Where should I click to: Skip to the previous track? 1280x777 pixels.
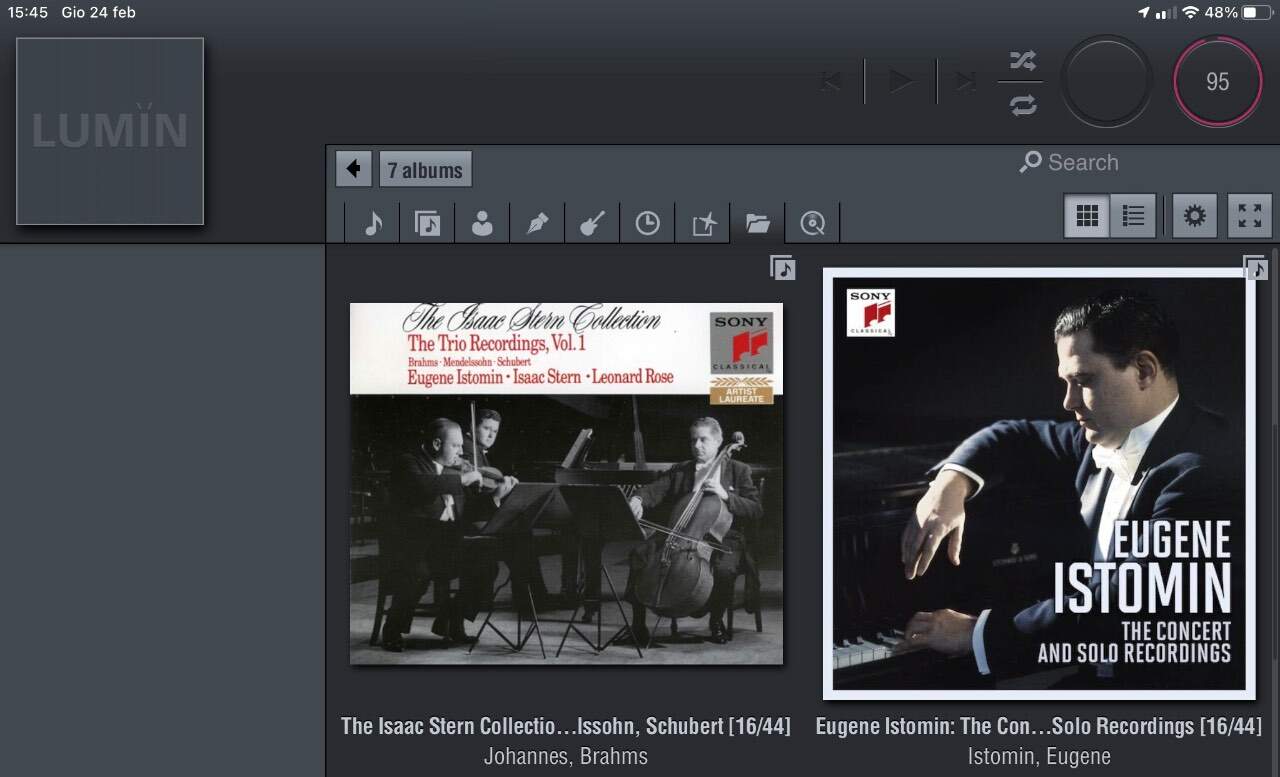(x=831, y=82)
